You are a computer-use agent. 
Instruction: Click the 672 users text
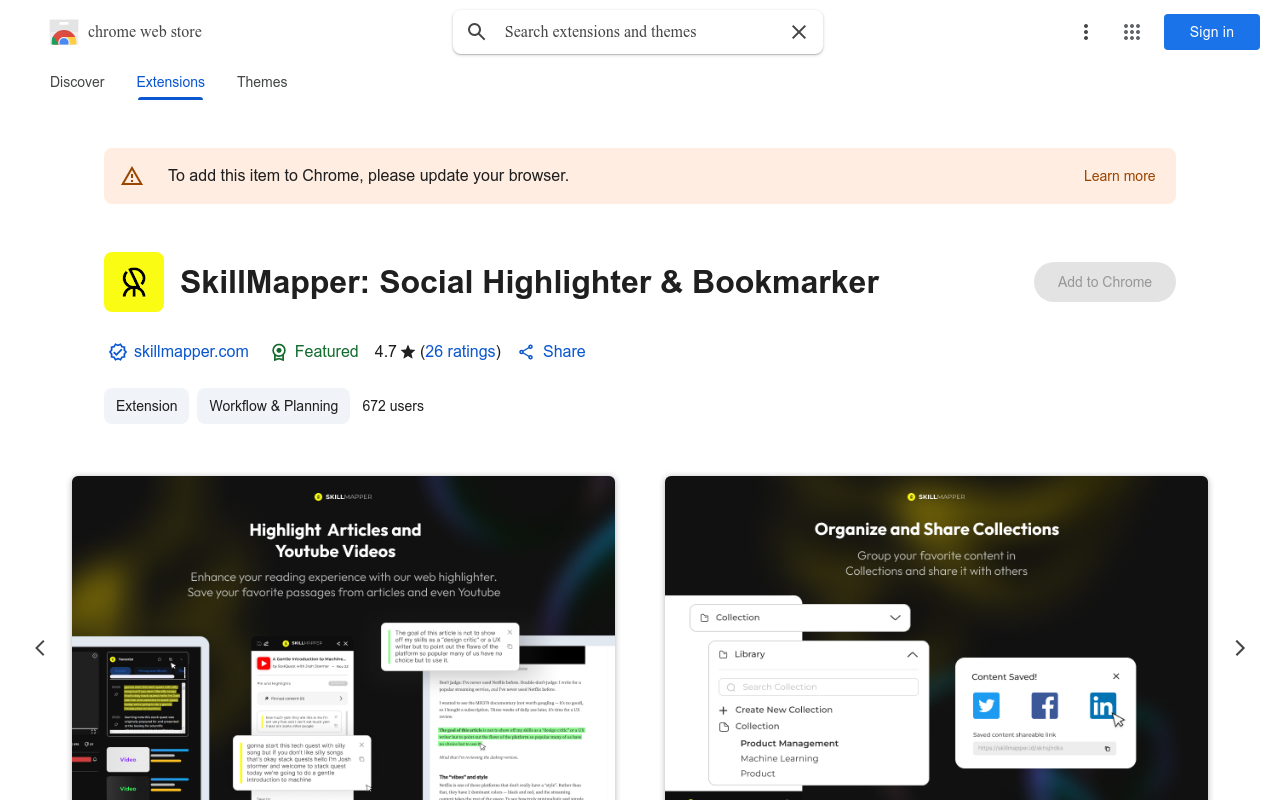(393, 406)
